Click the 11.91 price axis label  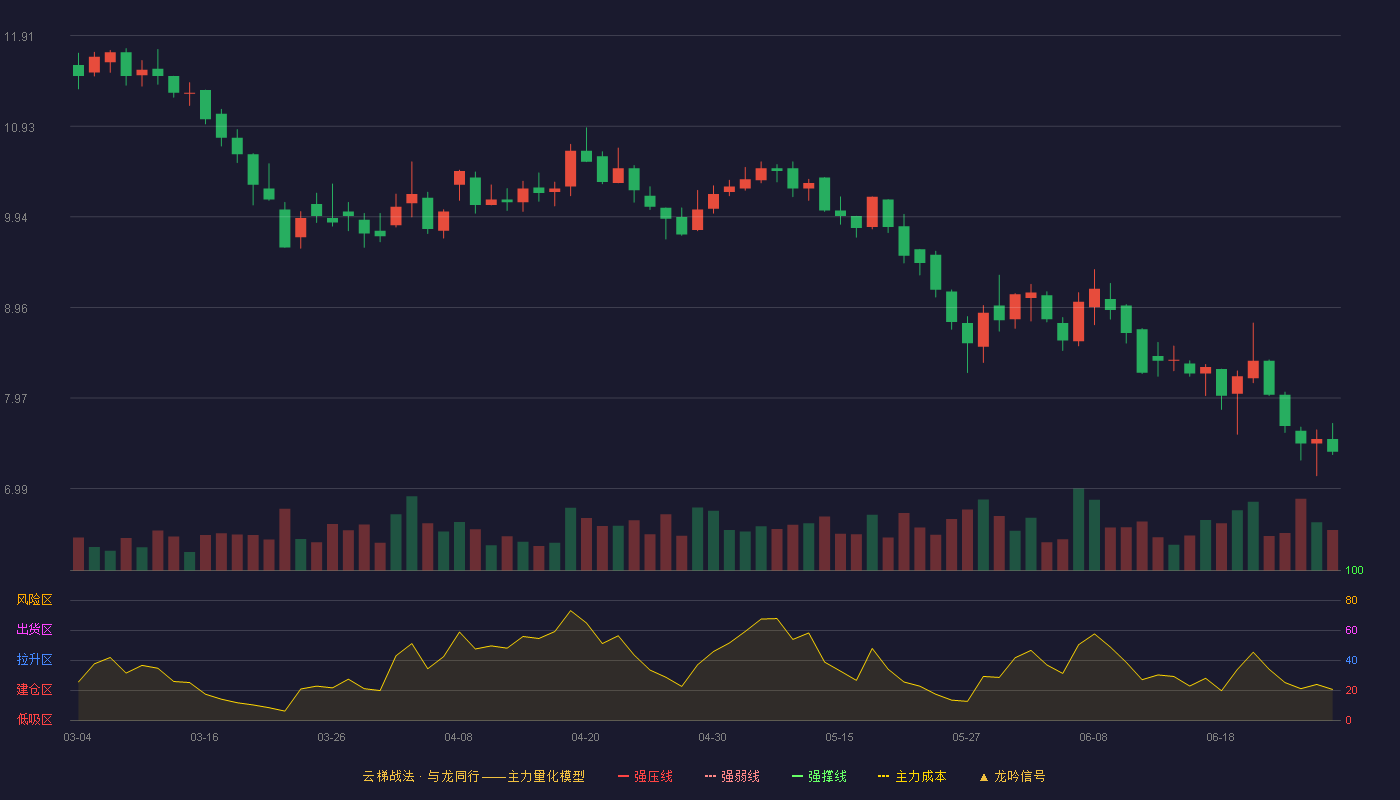[x=18, y=37]
